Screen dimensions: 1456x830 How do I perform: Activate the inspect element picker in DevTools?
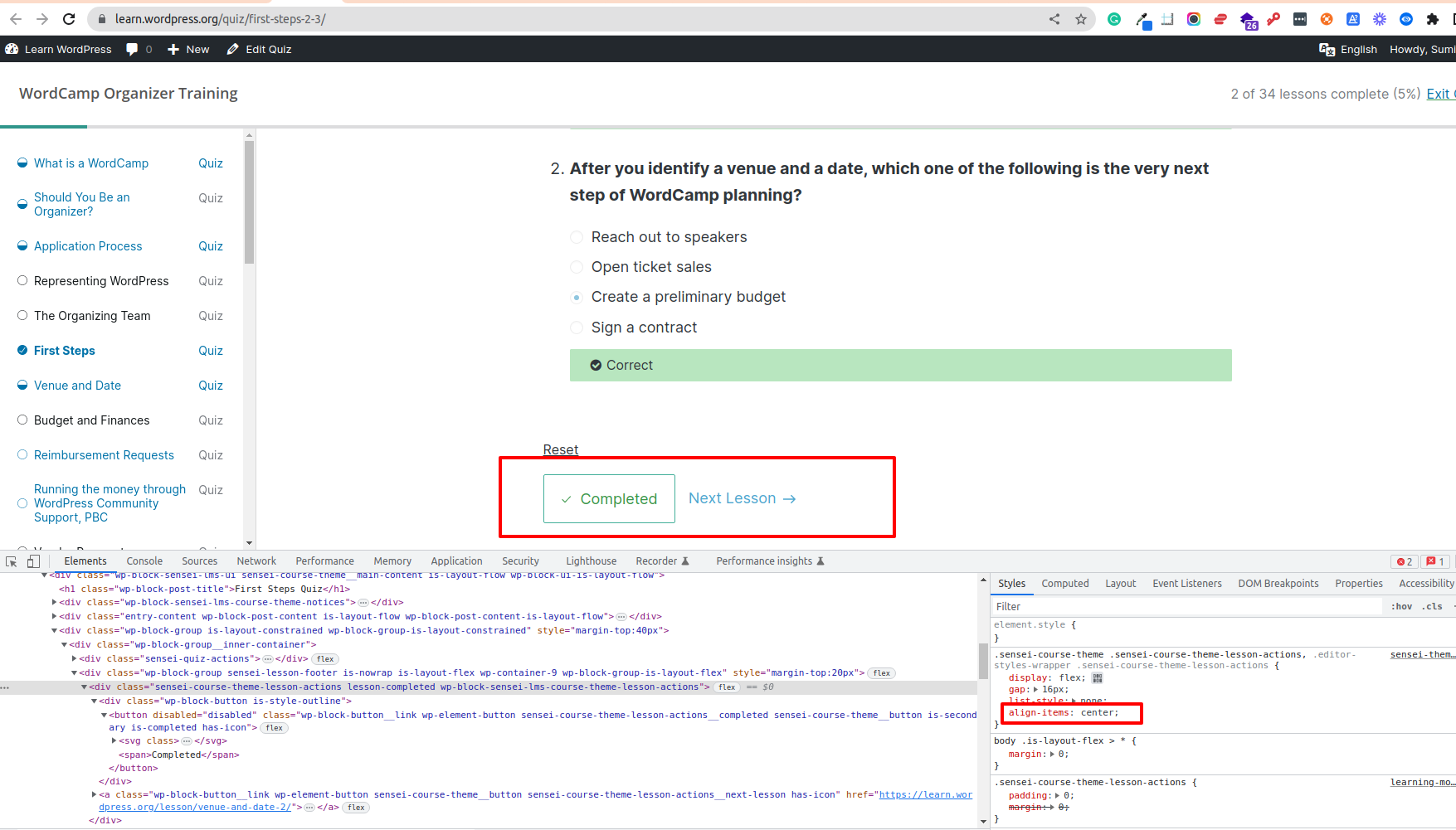[10, 561]
